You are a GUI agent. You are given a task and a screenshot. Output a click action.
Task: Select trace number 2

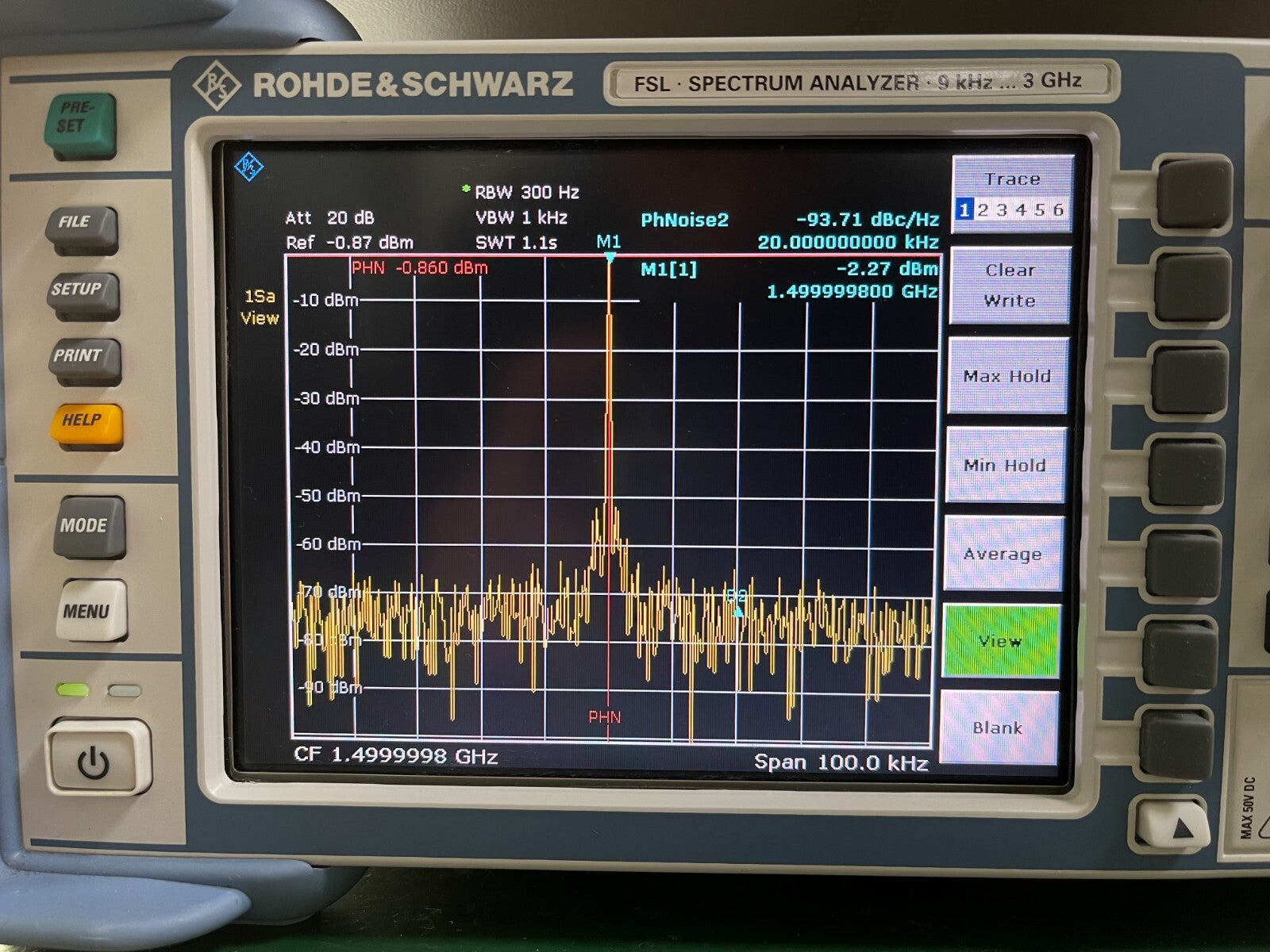point(983,210)
